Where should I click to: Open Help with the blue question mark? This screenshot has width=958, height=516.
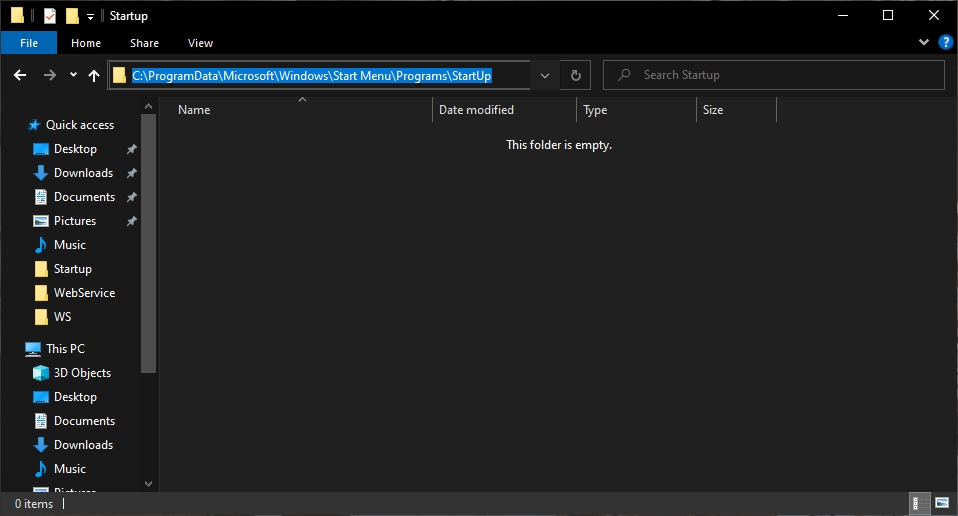coord(945,43)
